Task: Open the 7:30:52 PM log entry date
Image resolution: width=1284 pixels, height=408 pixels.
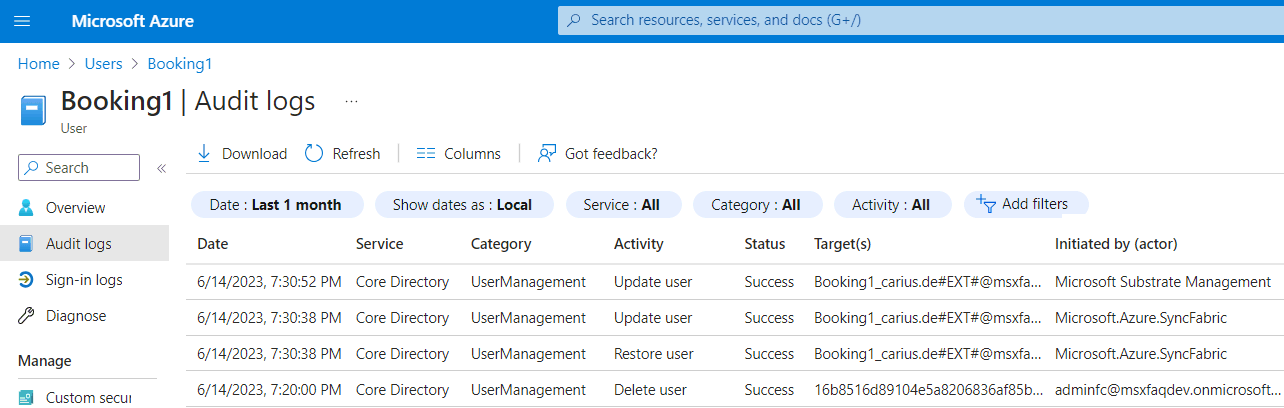Action: (269, 281)
